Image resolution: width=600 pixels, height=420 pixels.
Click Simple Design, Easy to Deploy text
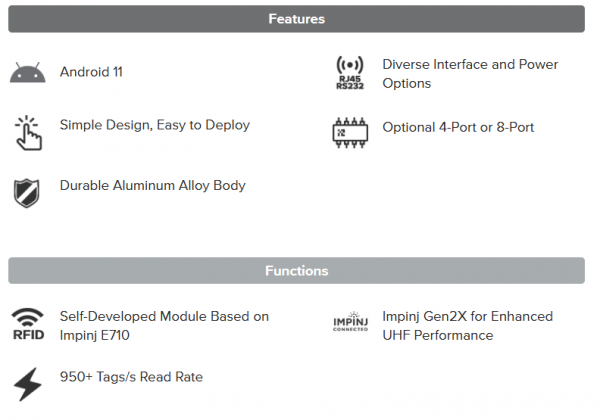(x=154, y=125)
